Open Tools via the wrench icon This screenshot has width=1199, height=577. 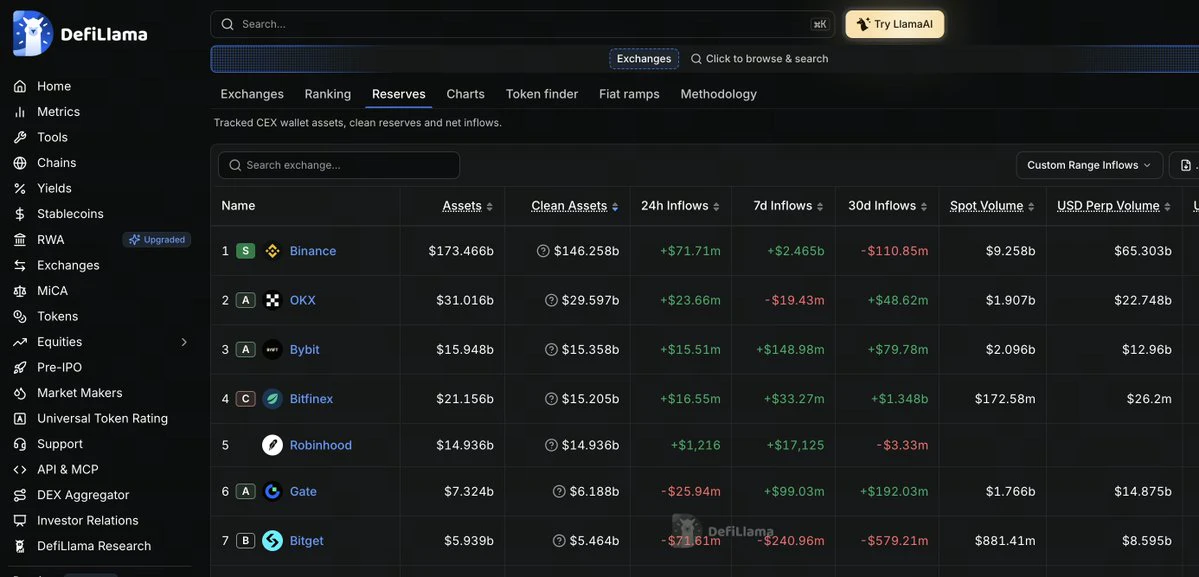pos(21,138)
